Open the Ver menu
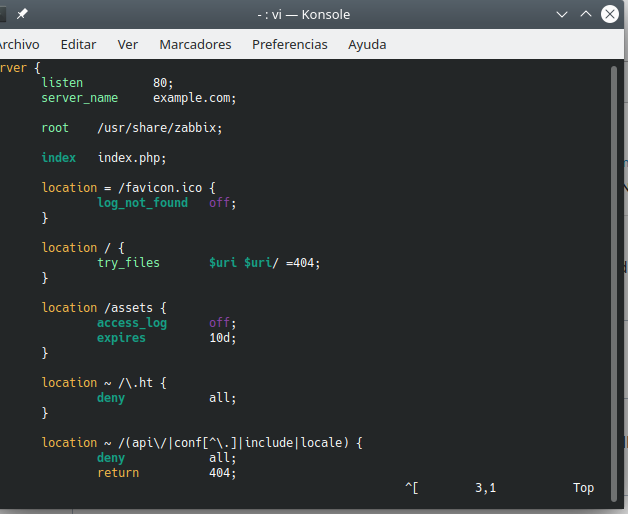 pos(128,44)
